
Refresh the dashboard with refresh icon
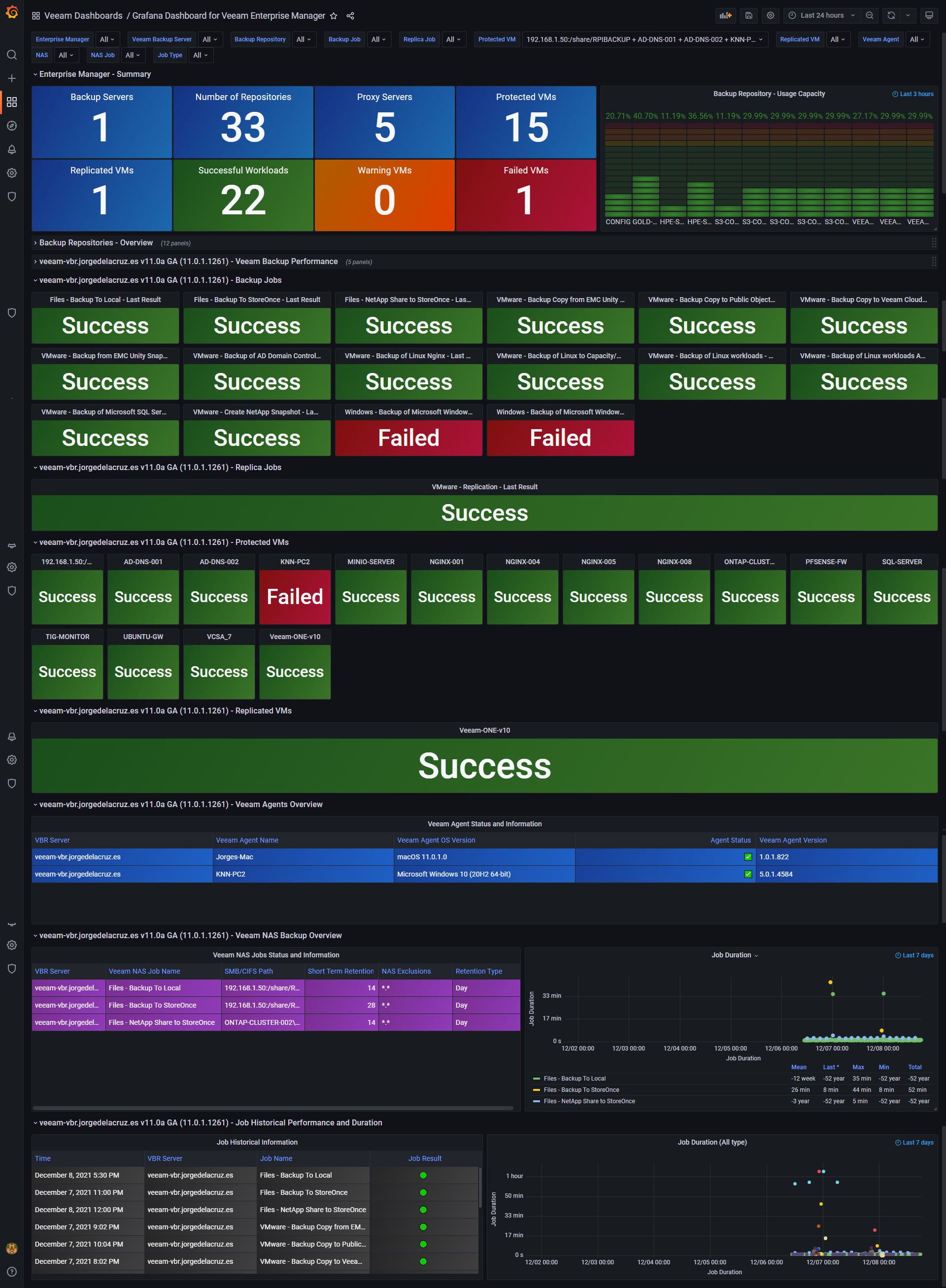pyautogui.click(x=891, y=15)
